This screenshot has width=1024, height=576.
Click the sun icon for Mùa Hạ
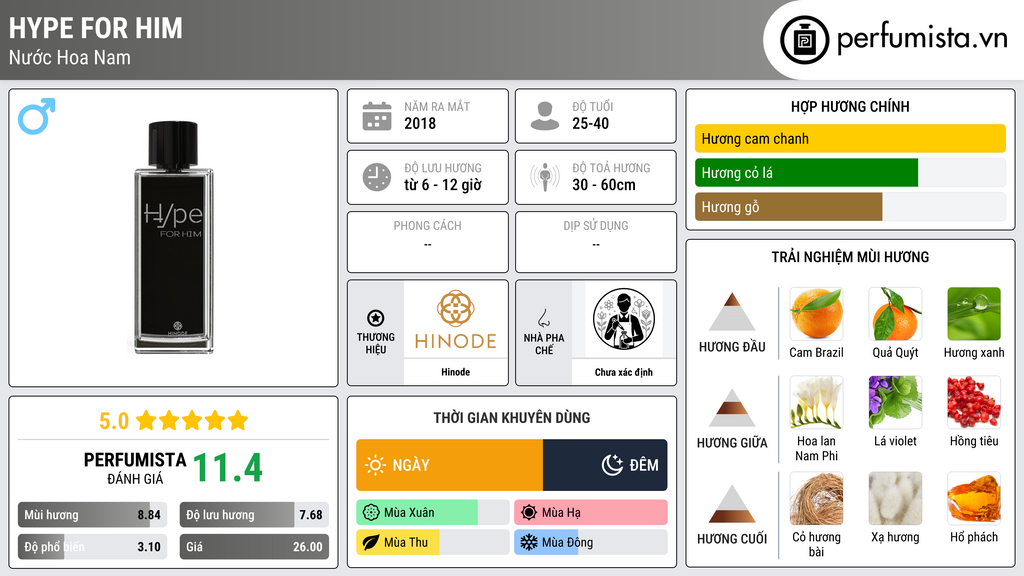[529, 513]
